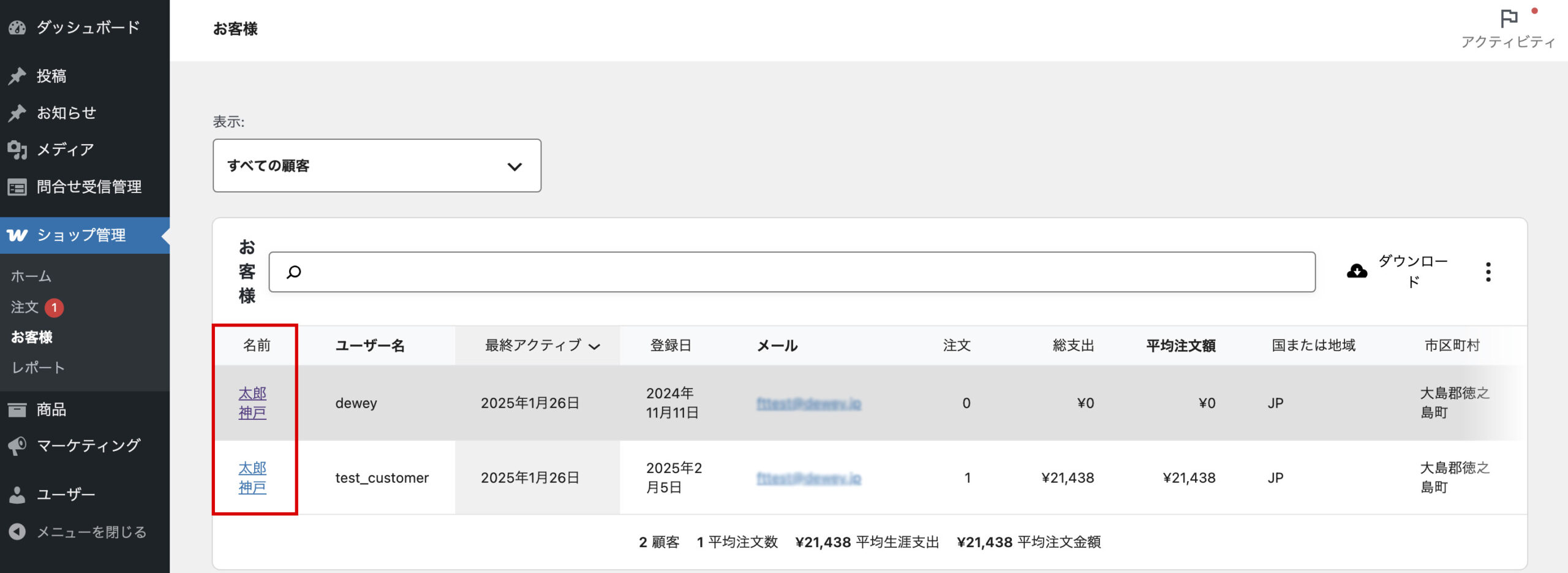Open the three-dot table options menu
Screen dimensions: 1568x573
click(x=1488, y=272)
